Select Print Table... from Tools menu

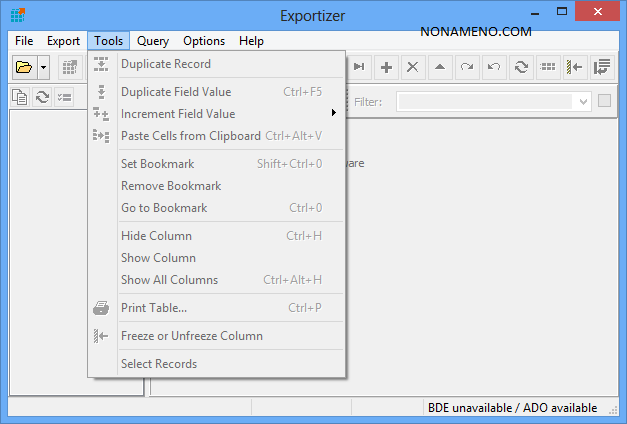click(154, 308)
